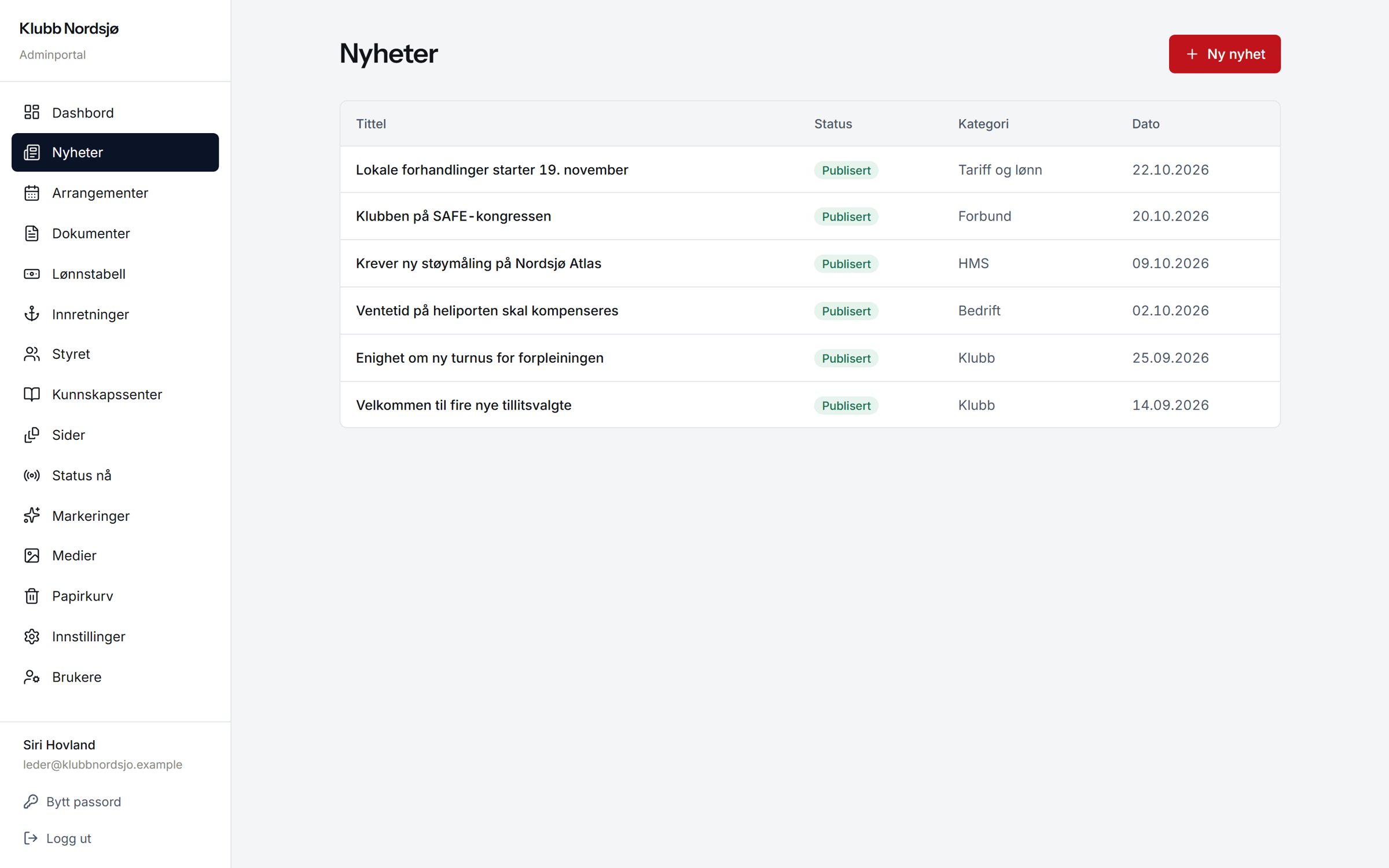Click the Dashbord grid icon
Image resolution: width=1389 pixels, height=868 pixels.
(x=32, y=112)
